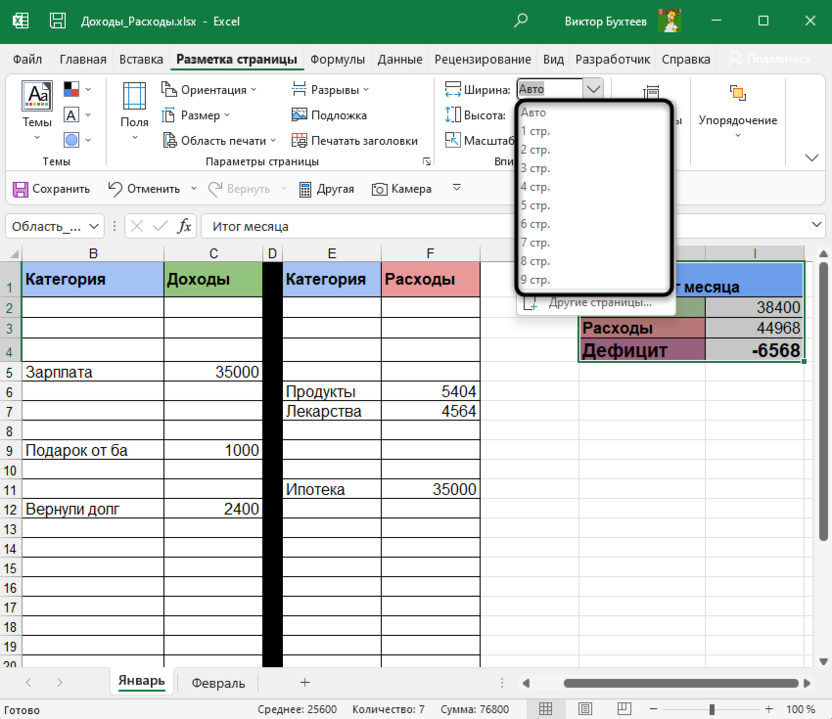Screen dimensions: 832x719
Task: Open Печатать заголовки print titles
Action: click(354, 141)
